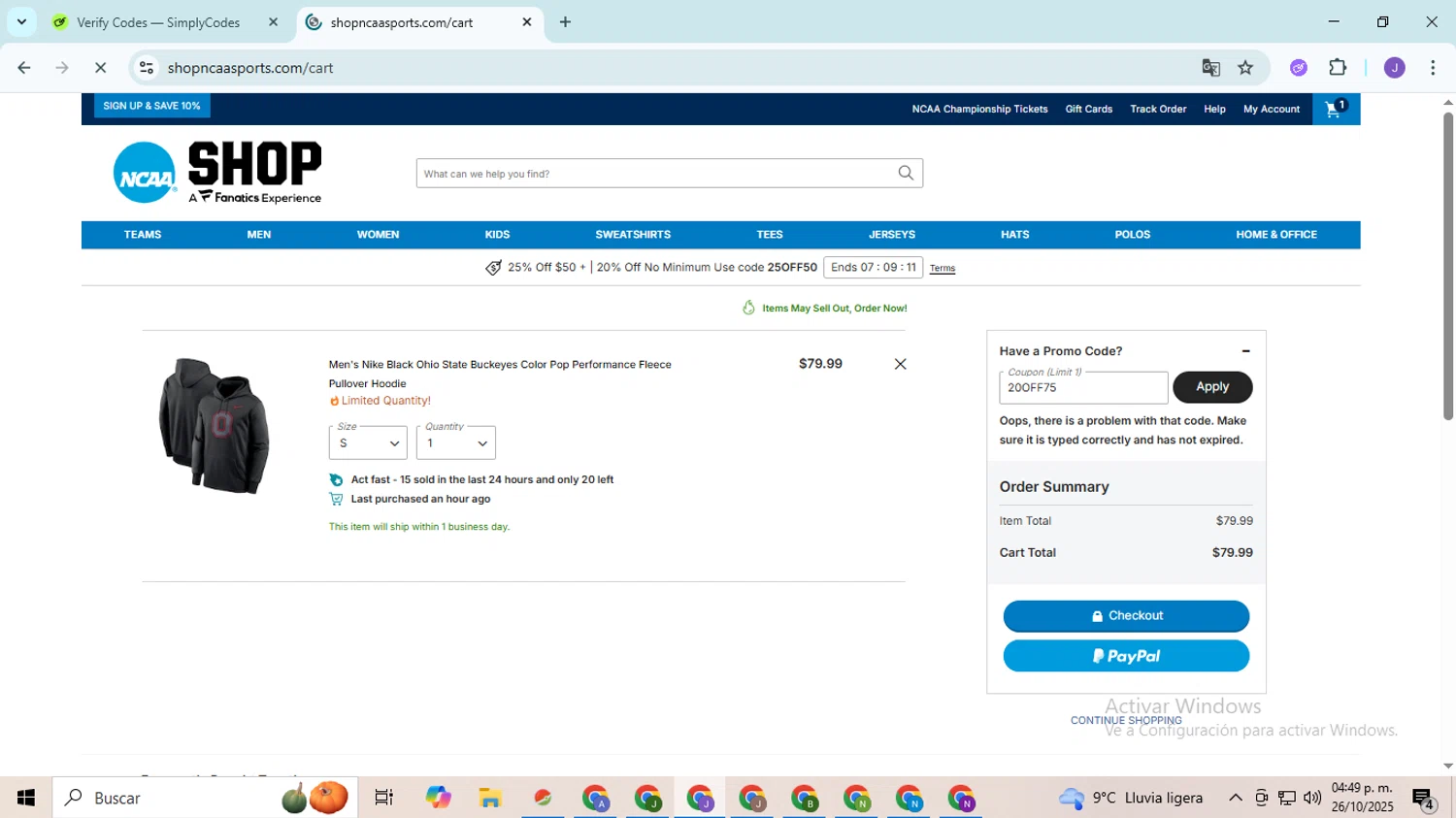
Task: Open the HOME & OFFICE menu
Action: 1276,235
